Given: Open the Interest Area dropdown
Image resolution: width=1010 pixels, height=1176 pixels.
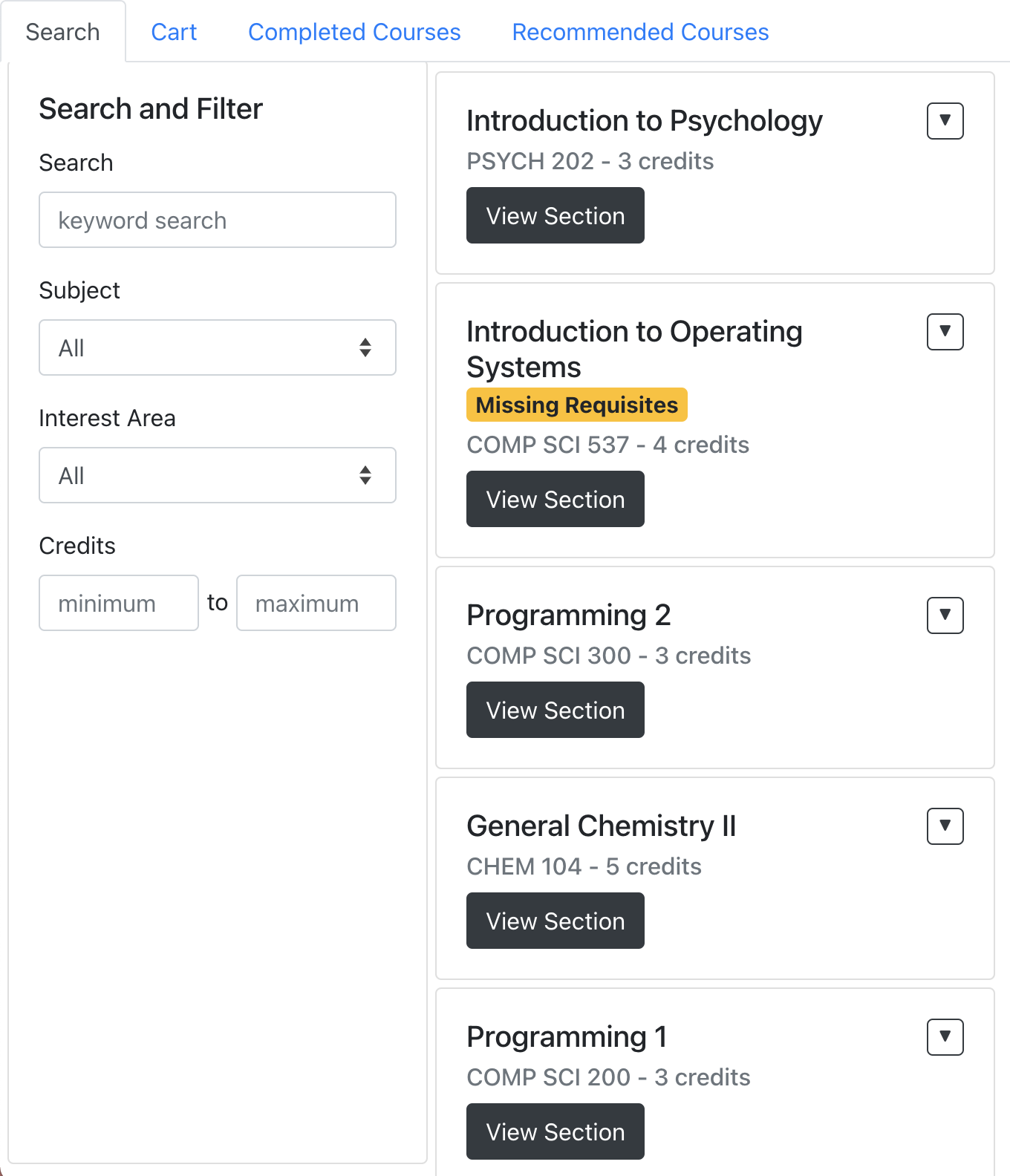Looking at the screenshot, I should coord(217,475).
